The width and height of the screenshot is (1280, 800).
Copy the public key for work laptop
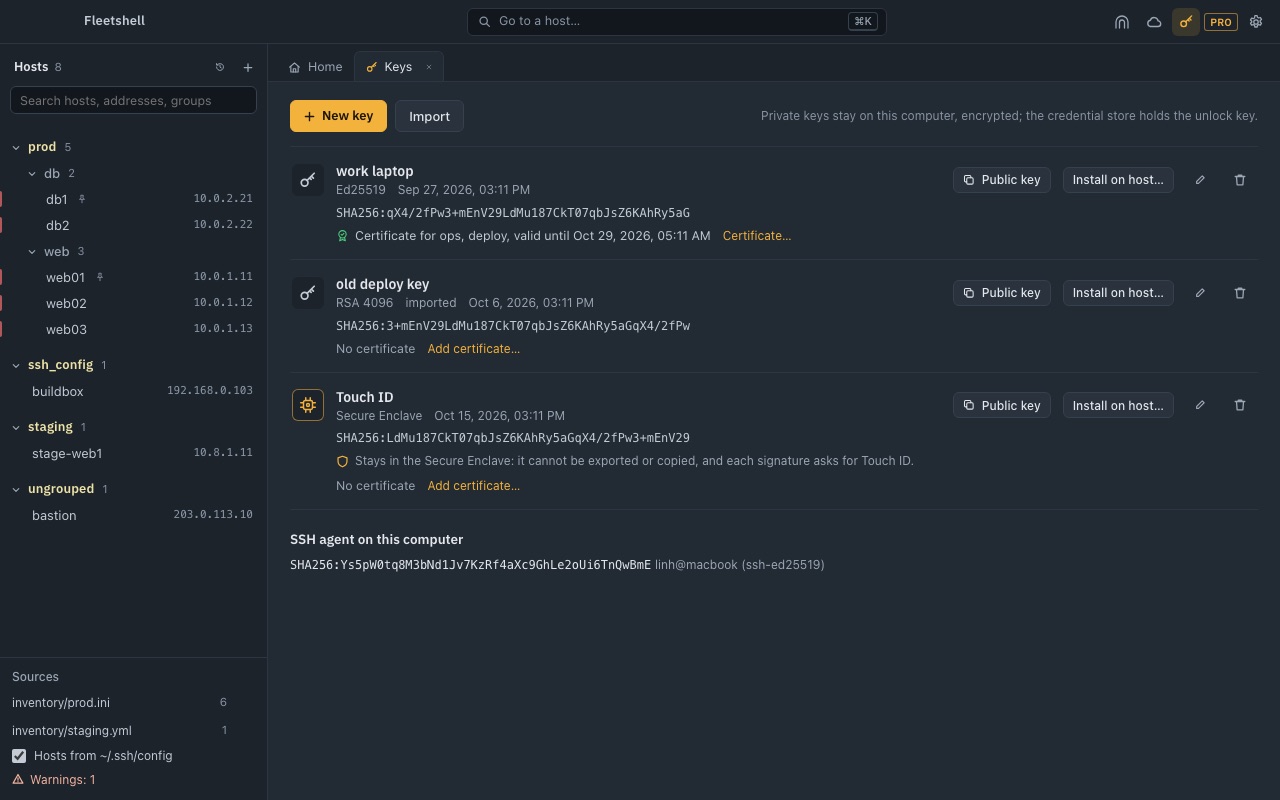(x=1001, y=180)
